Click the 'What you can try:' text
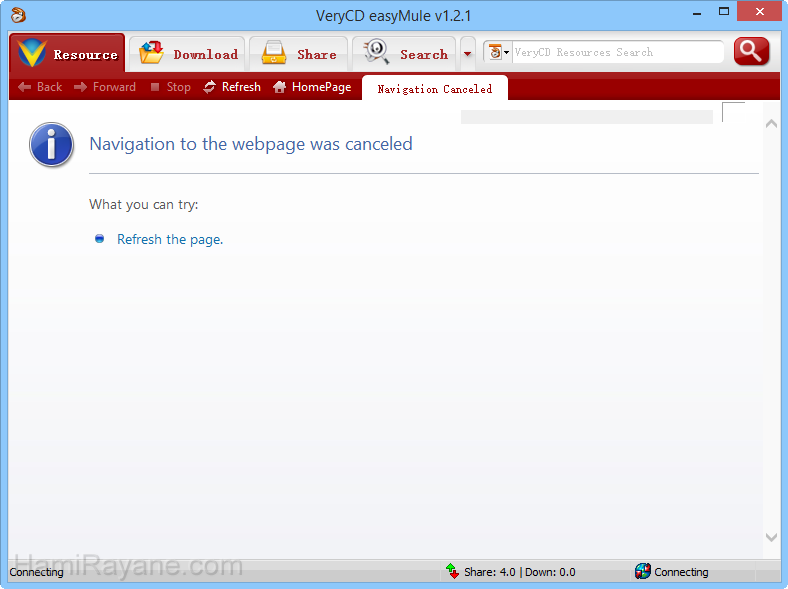Viewport: 788px width, 589px height. coord(144,205)
